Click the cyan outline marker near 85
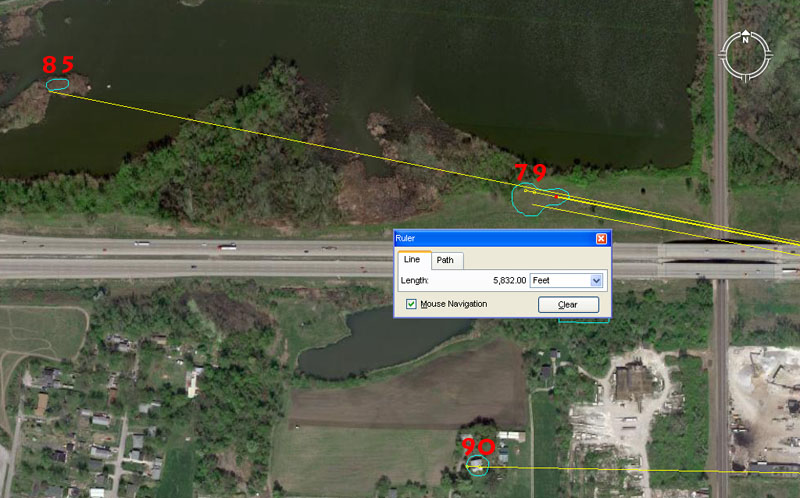Viewport: 800px width, 498px height. [x=58, y=85]
